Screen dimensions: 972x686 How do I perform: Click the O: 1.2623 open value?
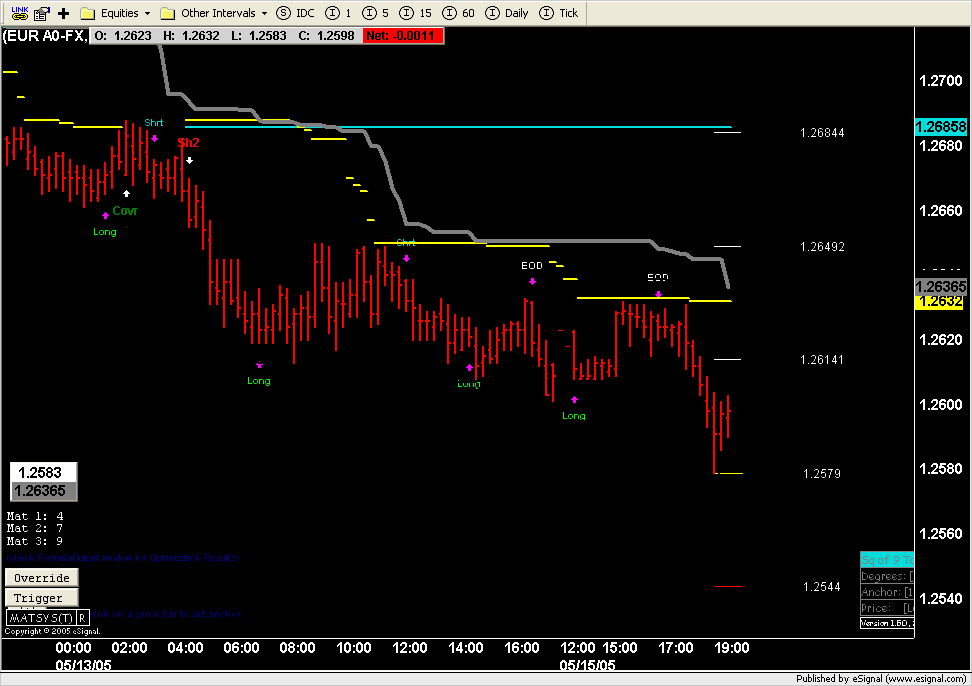[123, 36]
